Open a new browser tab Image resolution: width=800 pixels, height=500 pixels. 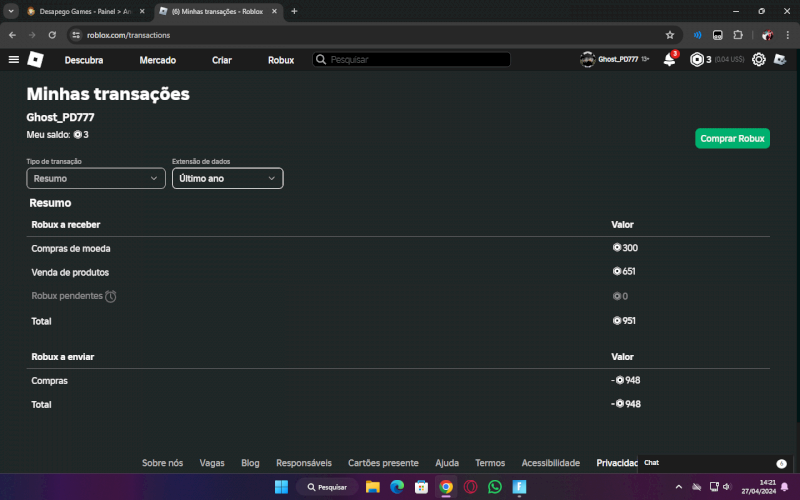tap(294, 11)
